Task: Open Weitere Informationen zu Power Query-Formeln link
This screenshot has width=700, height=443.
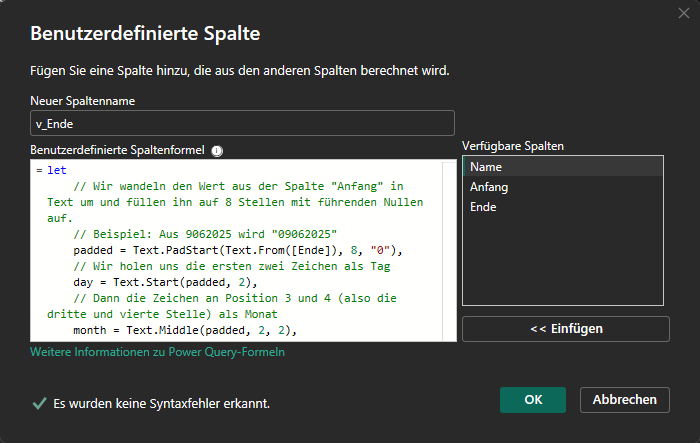Action: (x=158, y=353)
